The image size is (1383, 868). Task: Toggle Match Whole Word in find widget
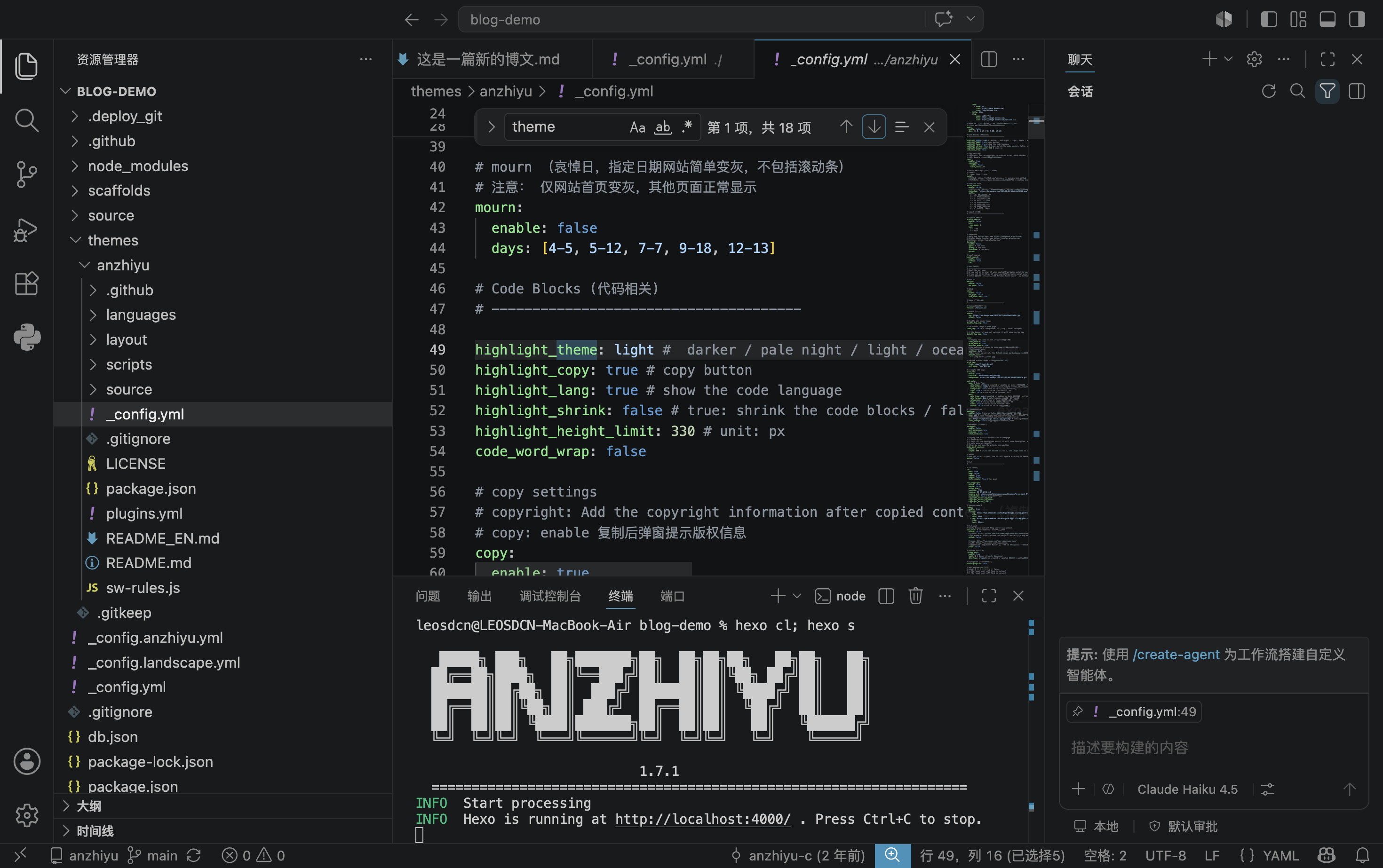point(663,127)
